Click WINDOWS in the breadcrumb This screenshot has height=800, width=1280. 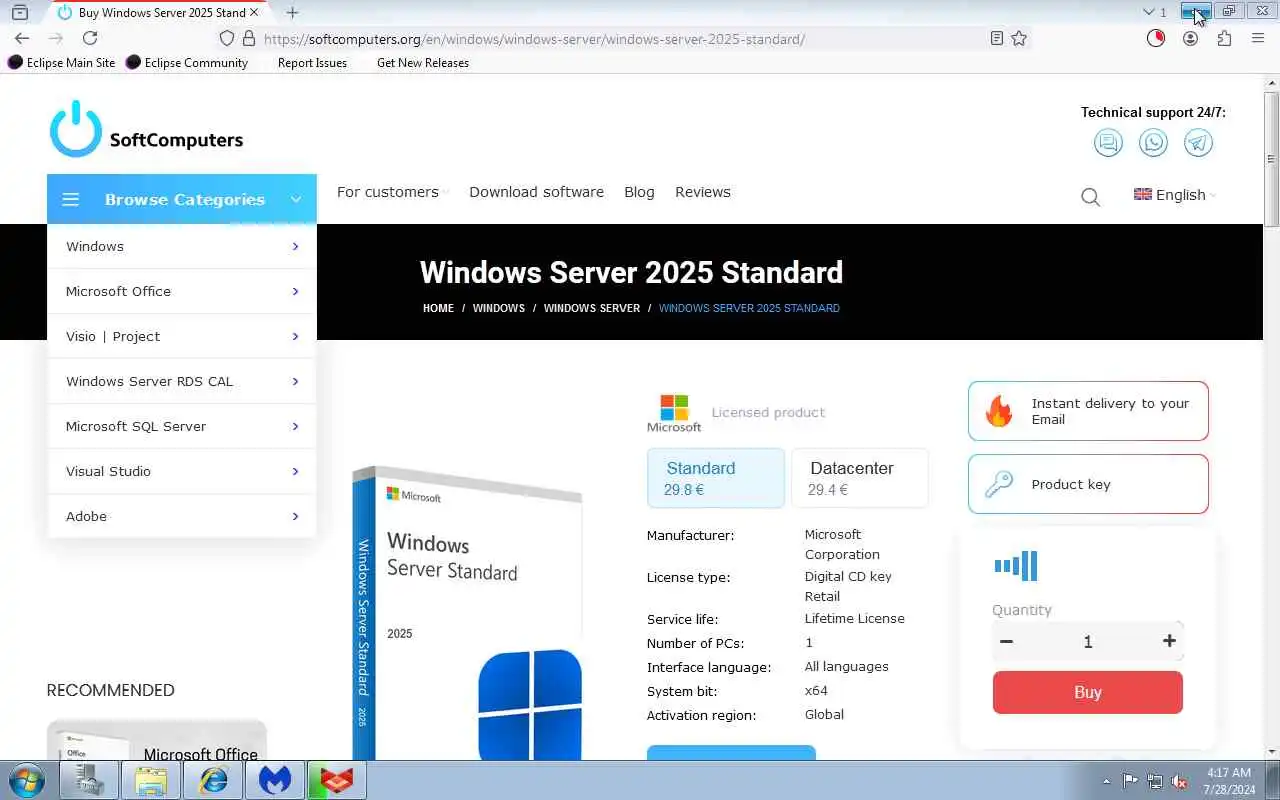coord(499,308)
